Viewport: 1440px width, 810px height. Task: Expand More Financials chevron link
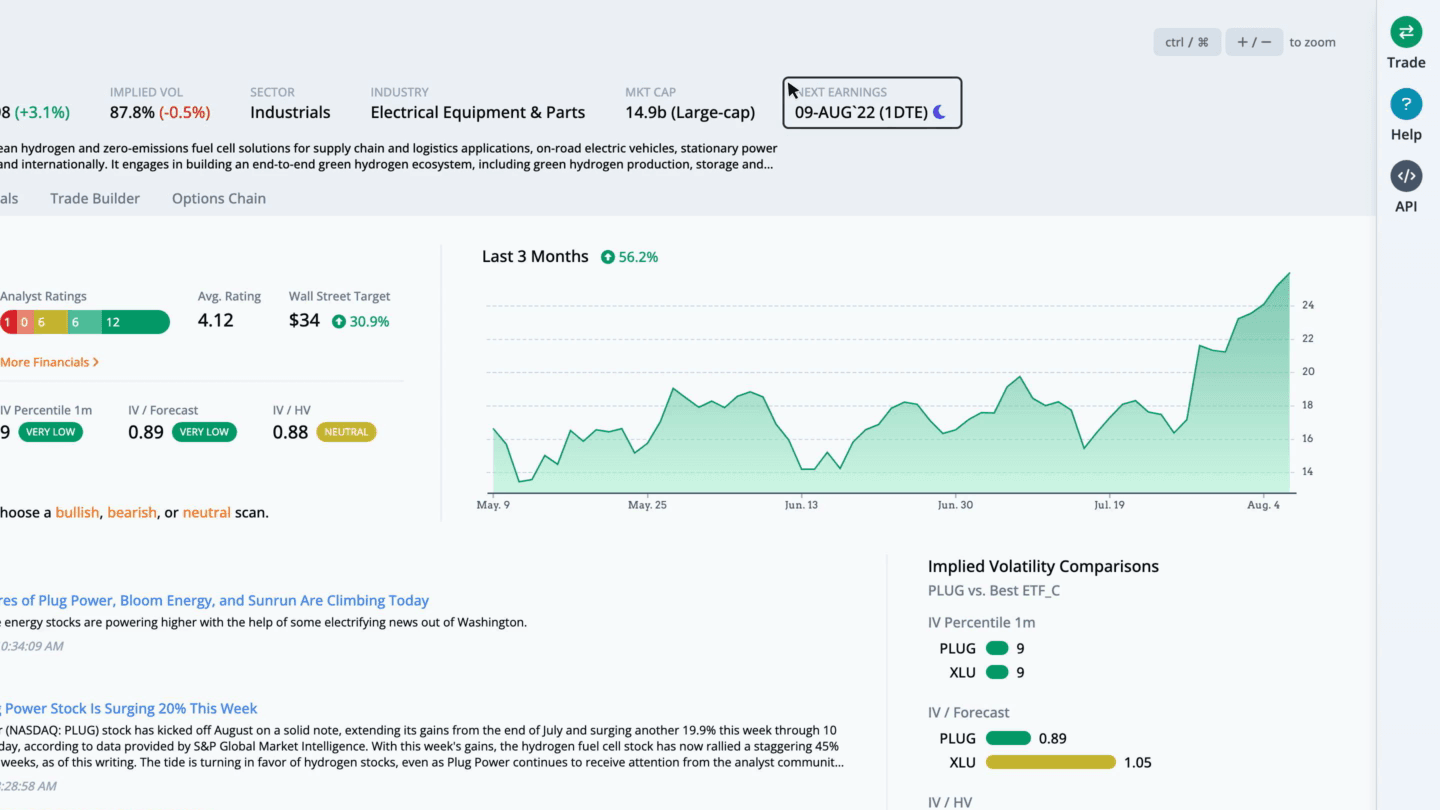[50, 362]
